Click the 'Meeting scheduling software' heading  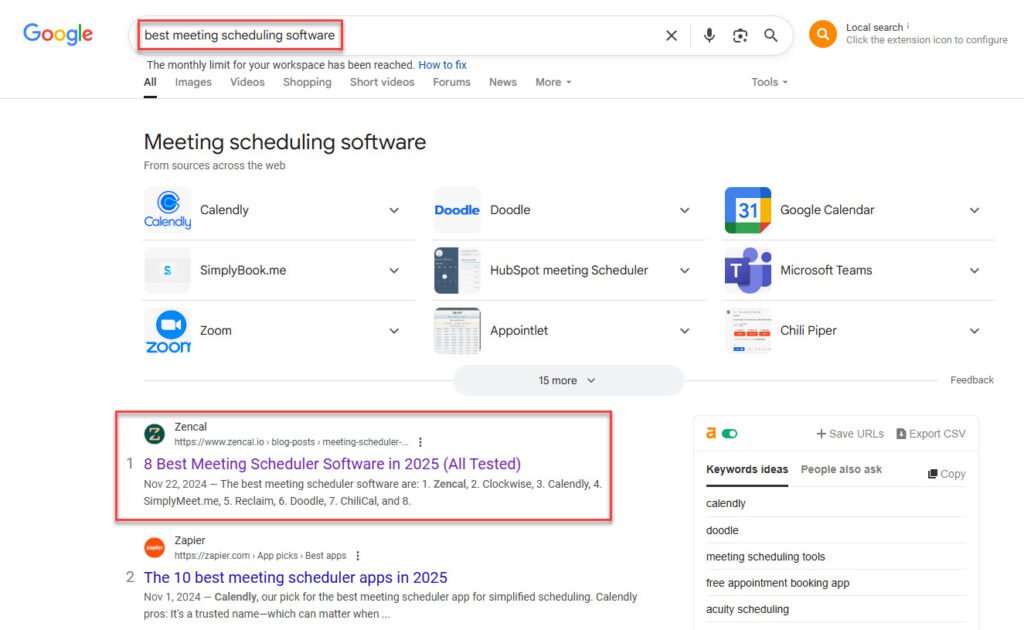[x=285, y=142]
